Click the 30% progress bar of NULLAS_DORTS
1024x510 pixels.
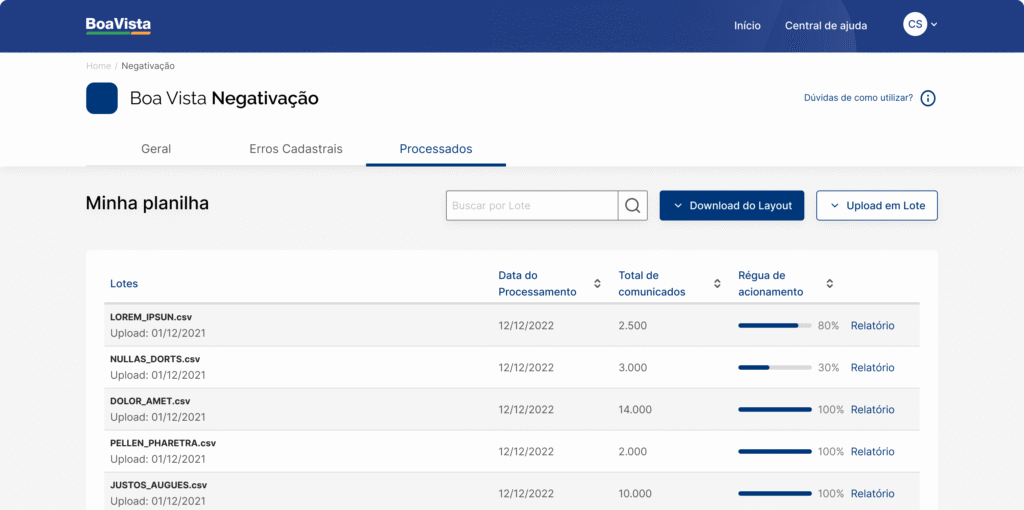774,368
